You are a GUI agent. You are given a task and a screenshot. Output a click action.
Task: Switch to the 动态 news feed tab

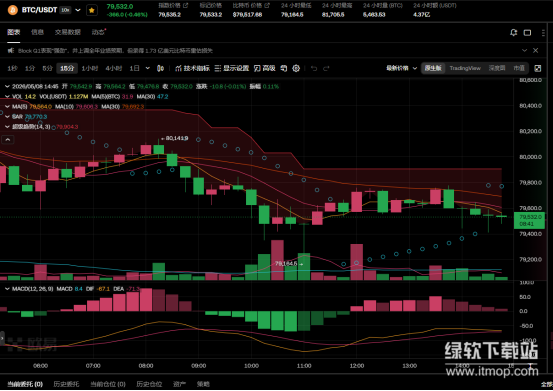click(x=98, y=32)
